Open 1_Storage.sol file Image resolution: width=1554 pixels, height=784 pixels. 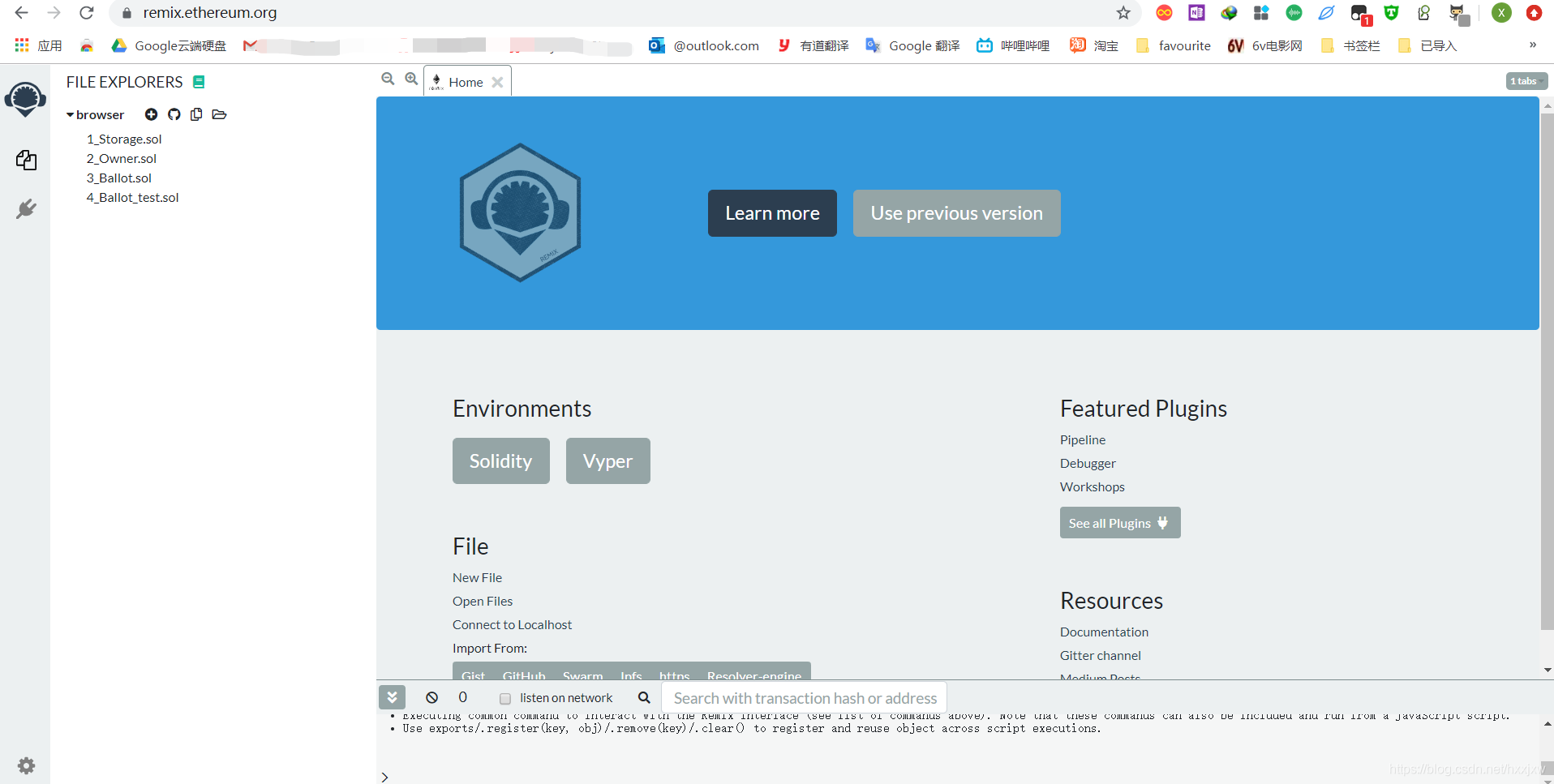(x=124, y=139)
